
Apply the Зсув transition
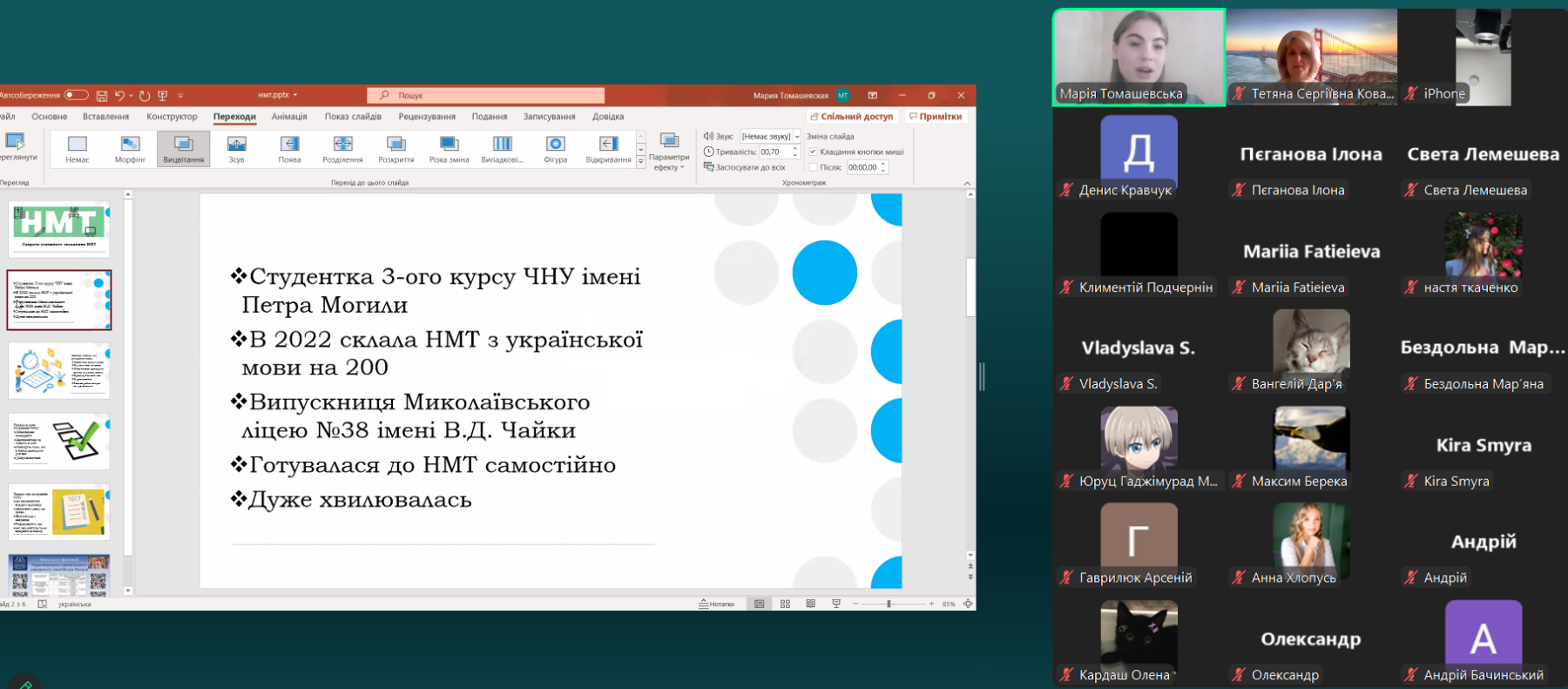click(x=236, y=148)
